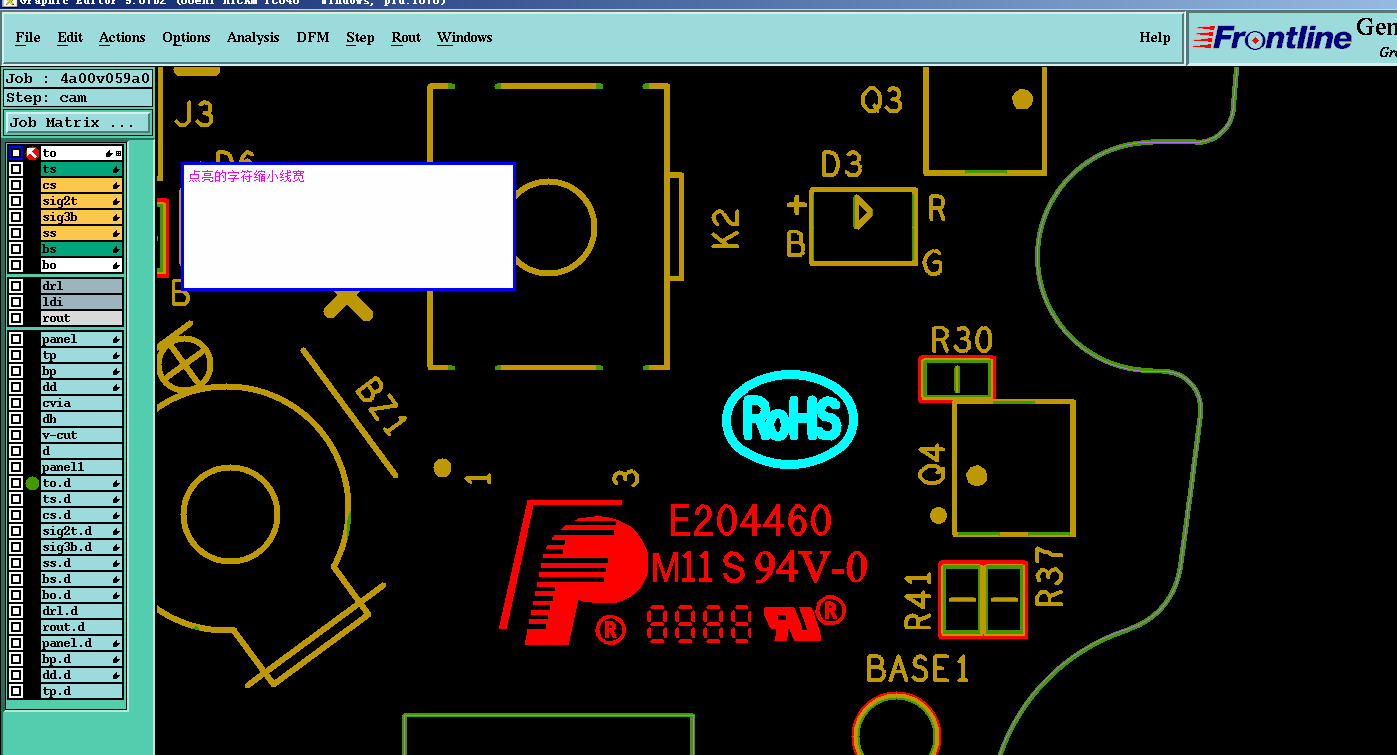Select the rout.d layer name

pyautogui.click(x=81, y=627)
